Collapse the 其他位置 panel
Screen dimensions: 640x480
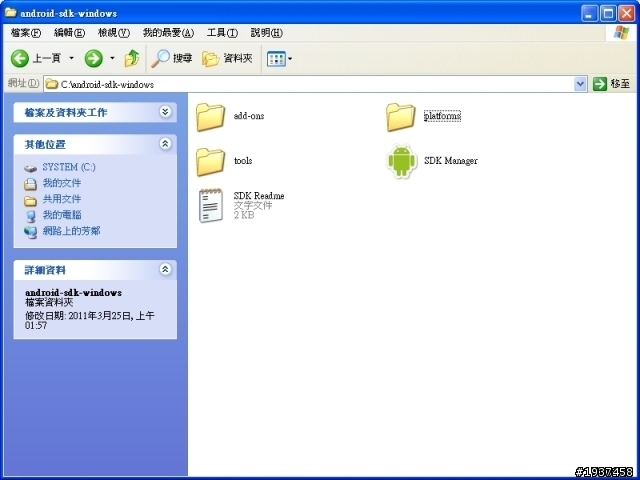coord(165,143)
